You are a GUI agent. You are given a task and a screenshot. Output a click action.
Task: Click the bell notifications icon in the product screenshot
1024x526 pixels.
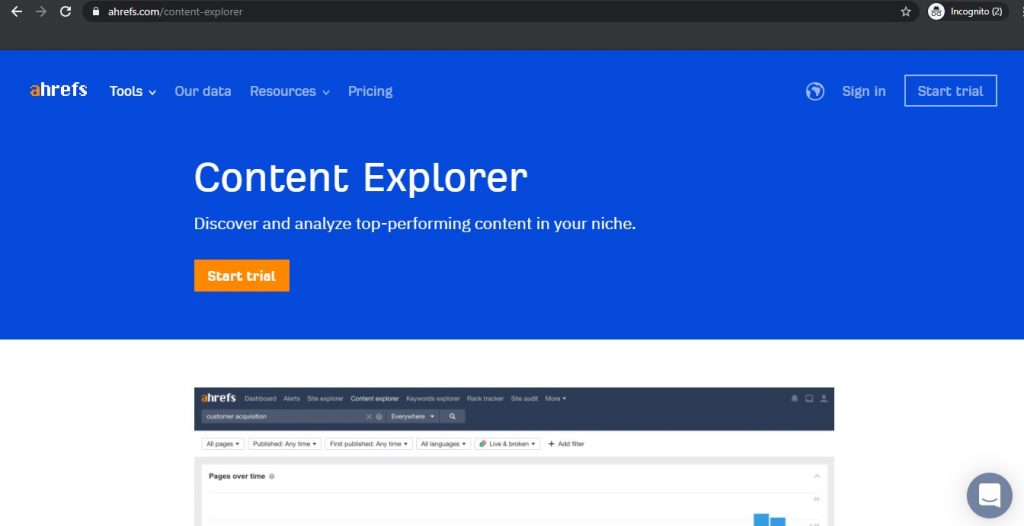click(794, 398)
